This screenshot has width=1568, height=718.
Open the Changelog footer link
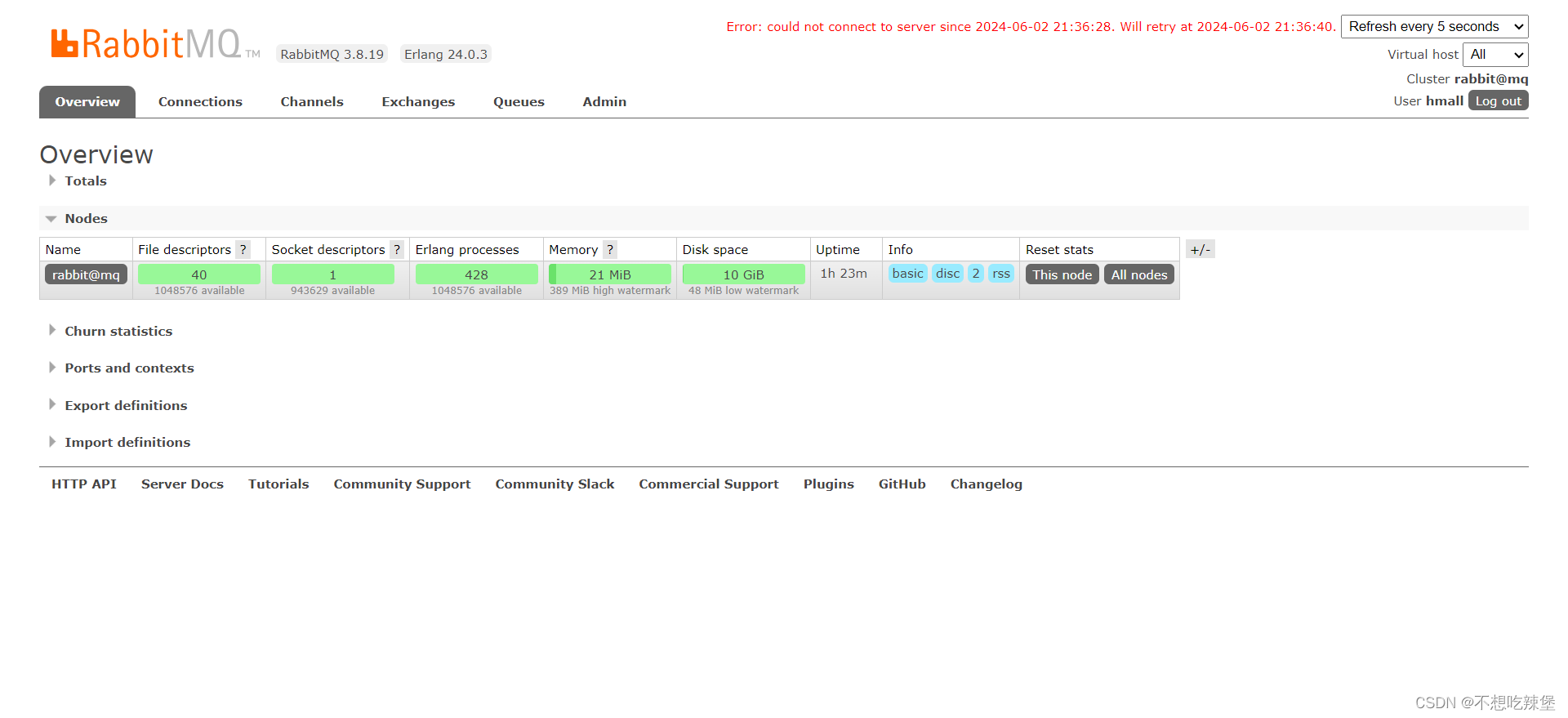click(x=987, y=484)
